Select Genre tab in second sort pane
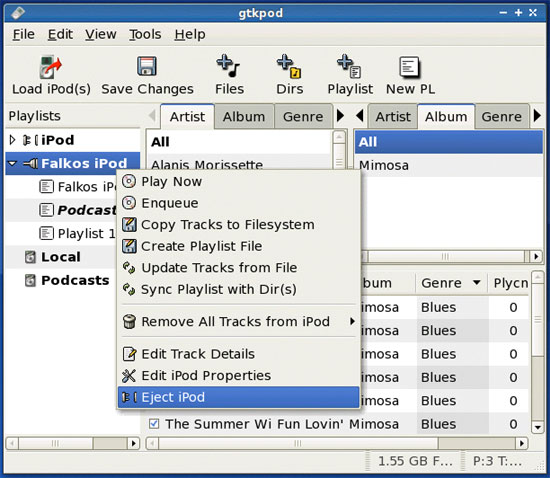Viewport: 550px width, 478px height. click(x=502, y=116)
